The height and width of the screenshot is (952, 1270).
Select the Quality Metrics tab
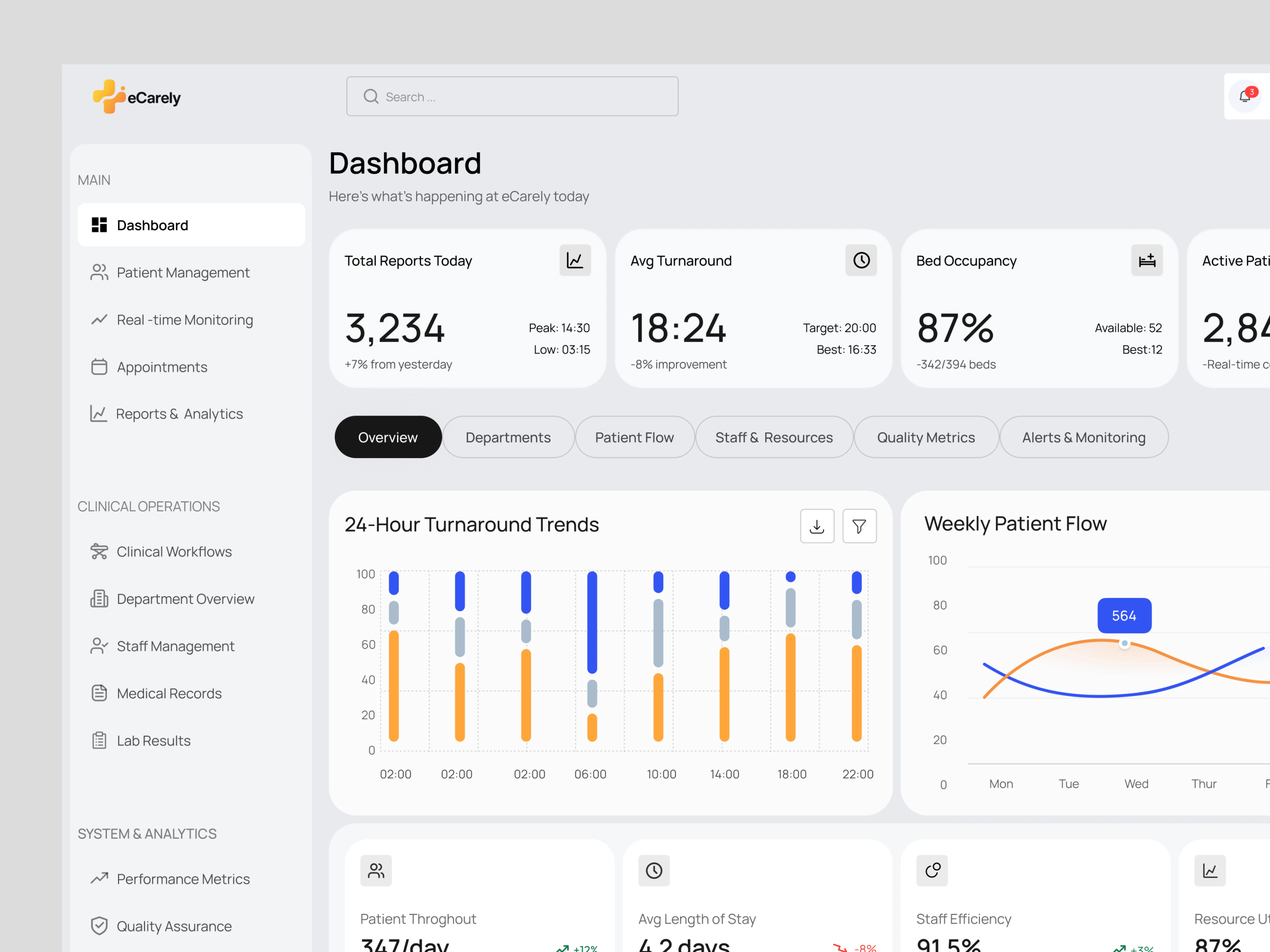(926, 437)
